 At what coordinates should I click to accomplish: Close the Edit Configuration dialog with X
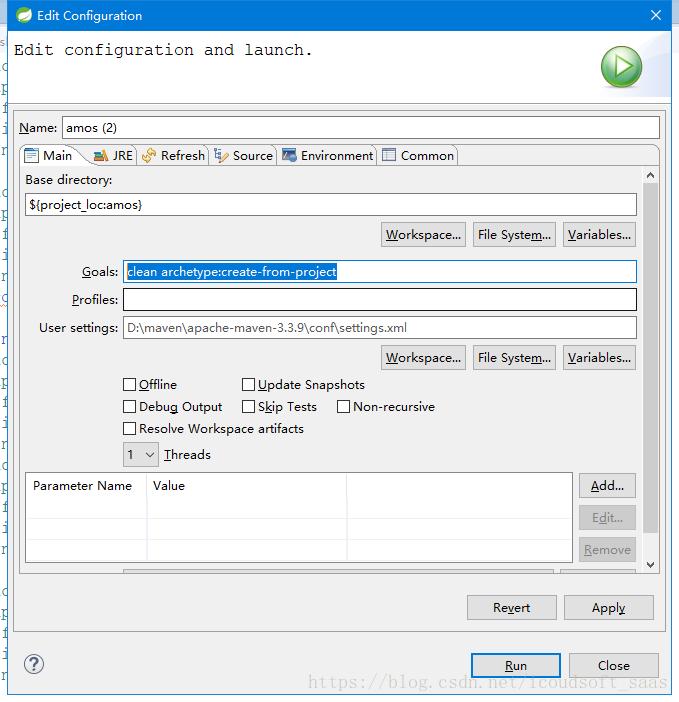pos(656,15)
